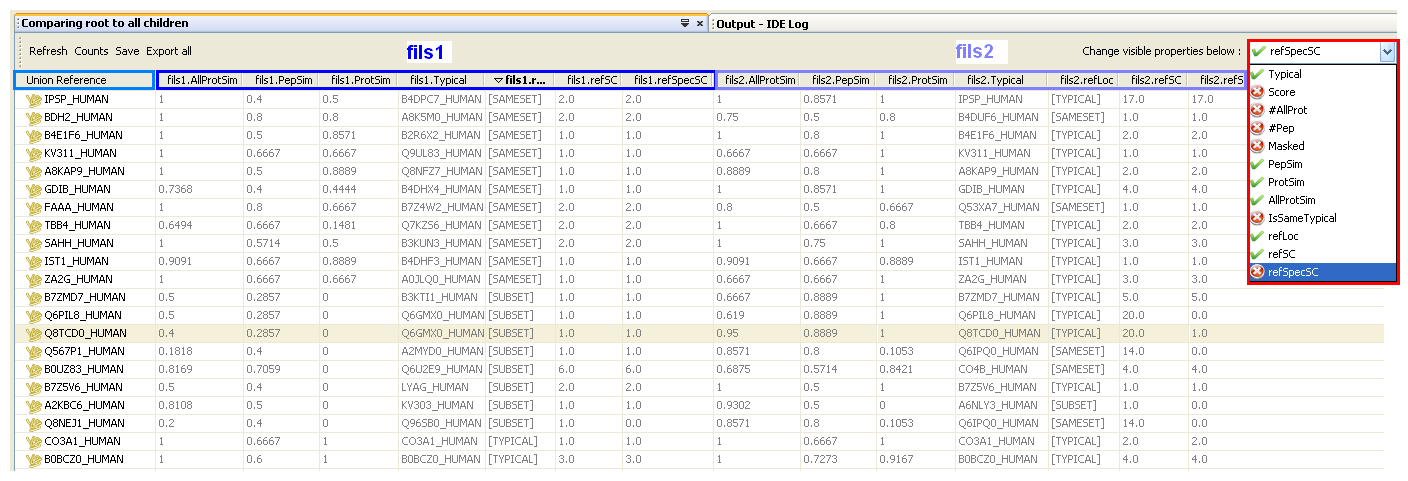Toggle the PepSim visible property

[1285, 165]
